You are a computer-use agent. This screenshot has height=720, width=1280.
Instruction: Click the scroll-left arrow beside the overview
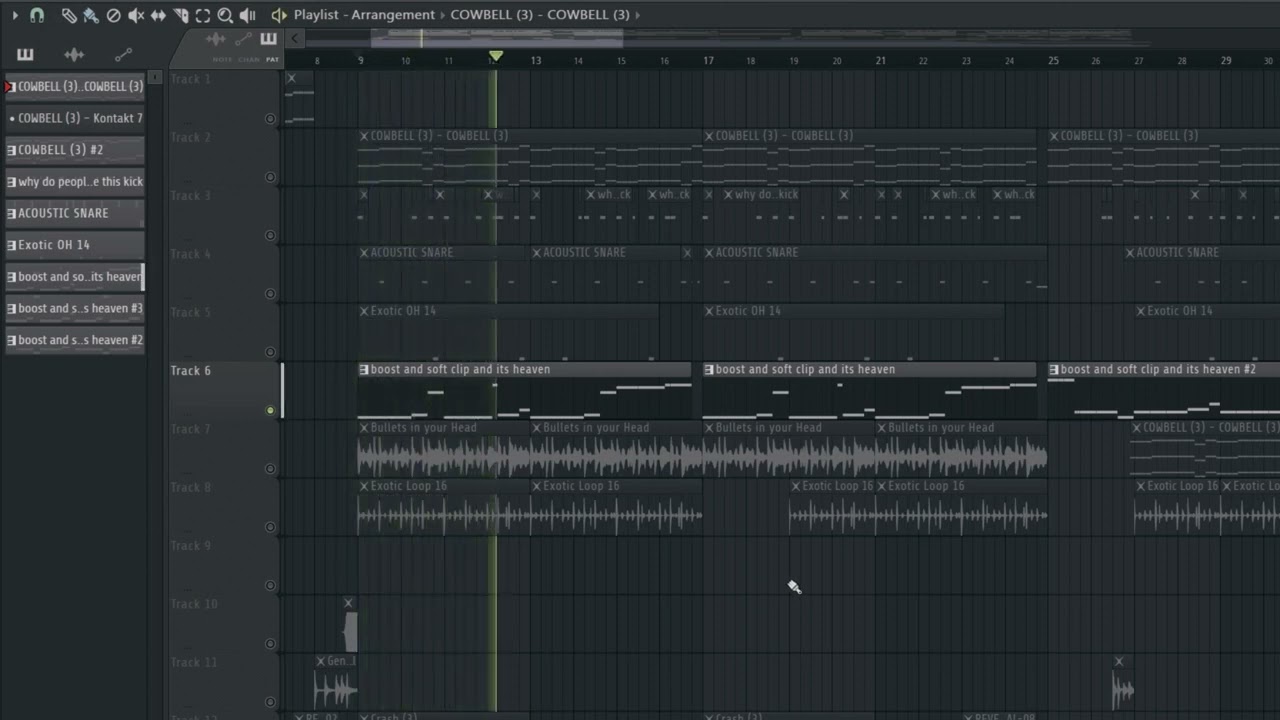(295, 39)
